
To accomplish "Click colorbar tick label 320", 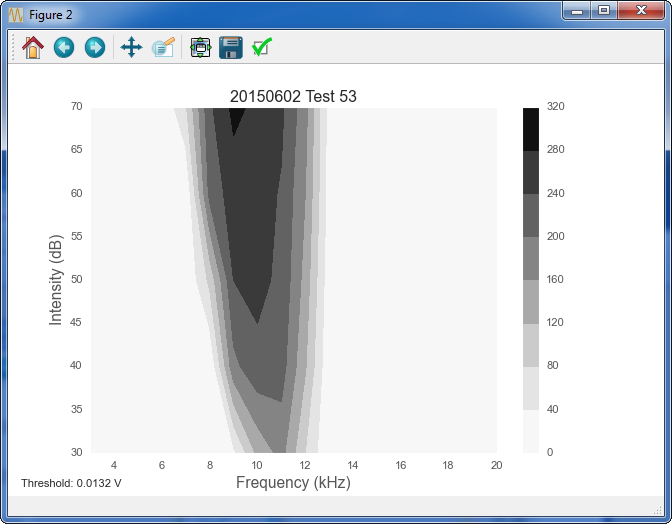I will [555, 106].
